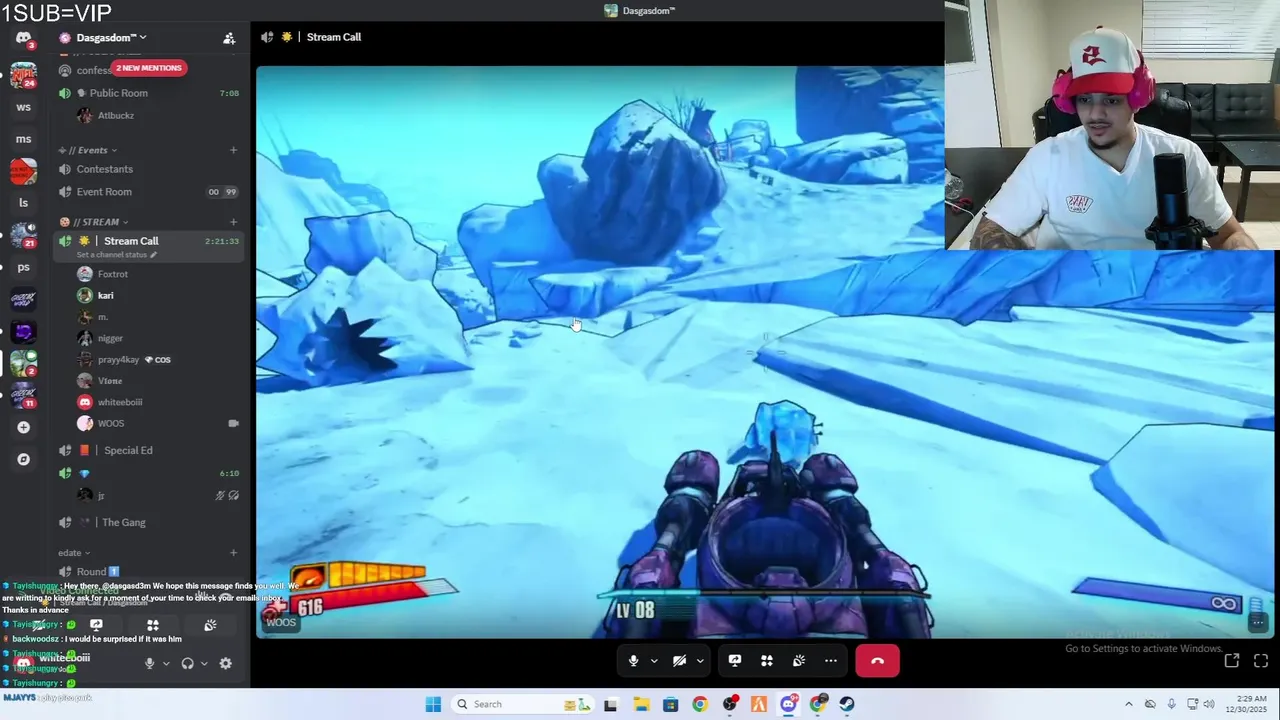Screen dimensions: 1280x720
Task: Open Windows Start menu
Action: click(433, 704)
